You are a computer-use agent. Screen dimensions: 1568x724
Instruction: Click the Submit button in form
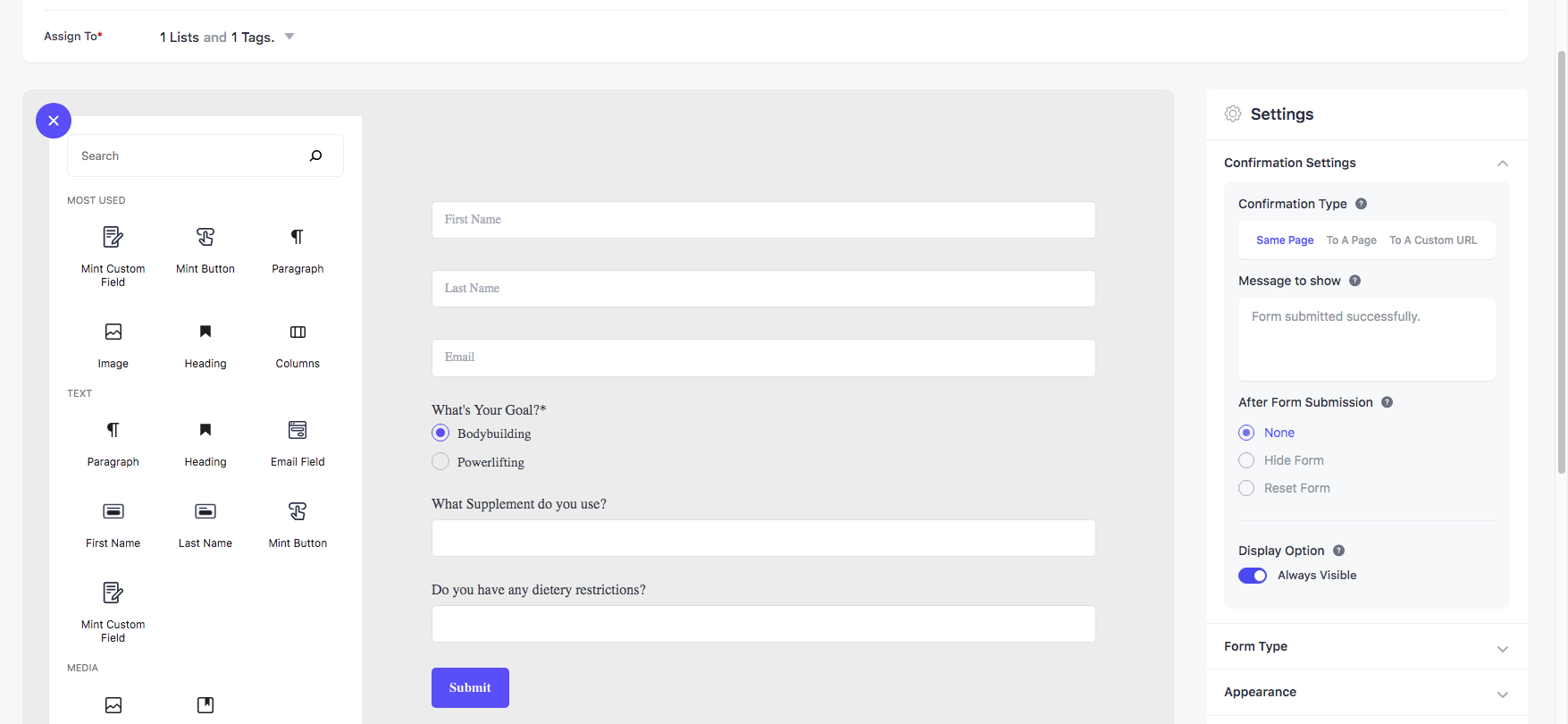pyautogui.click(x=470, y=687)
